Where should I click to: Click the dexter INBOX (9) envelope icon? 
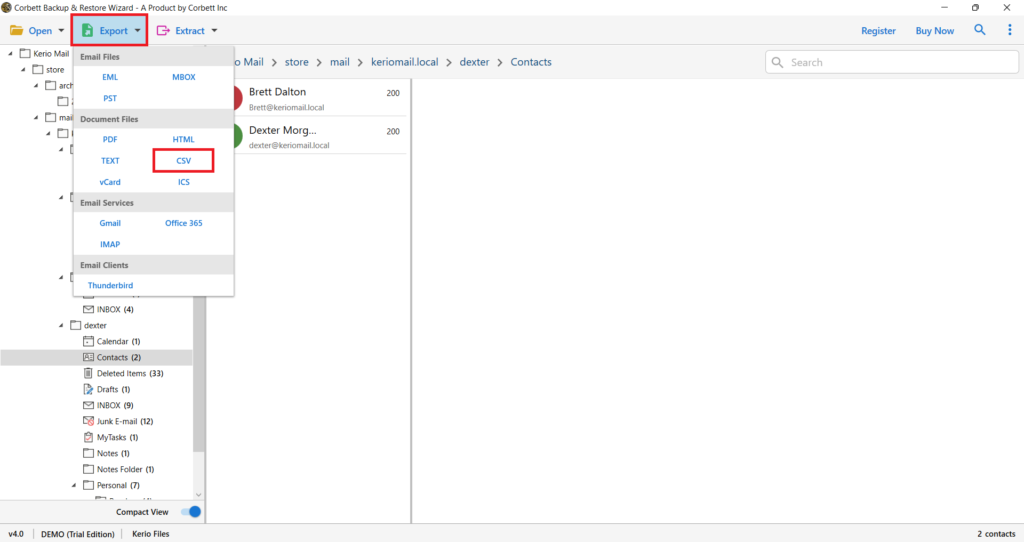(88, 405)
